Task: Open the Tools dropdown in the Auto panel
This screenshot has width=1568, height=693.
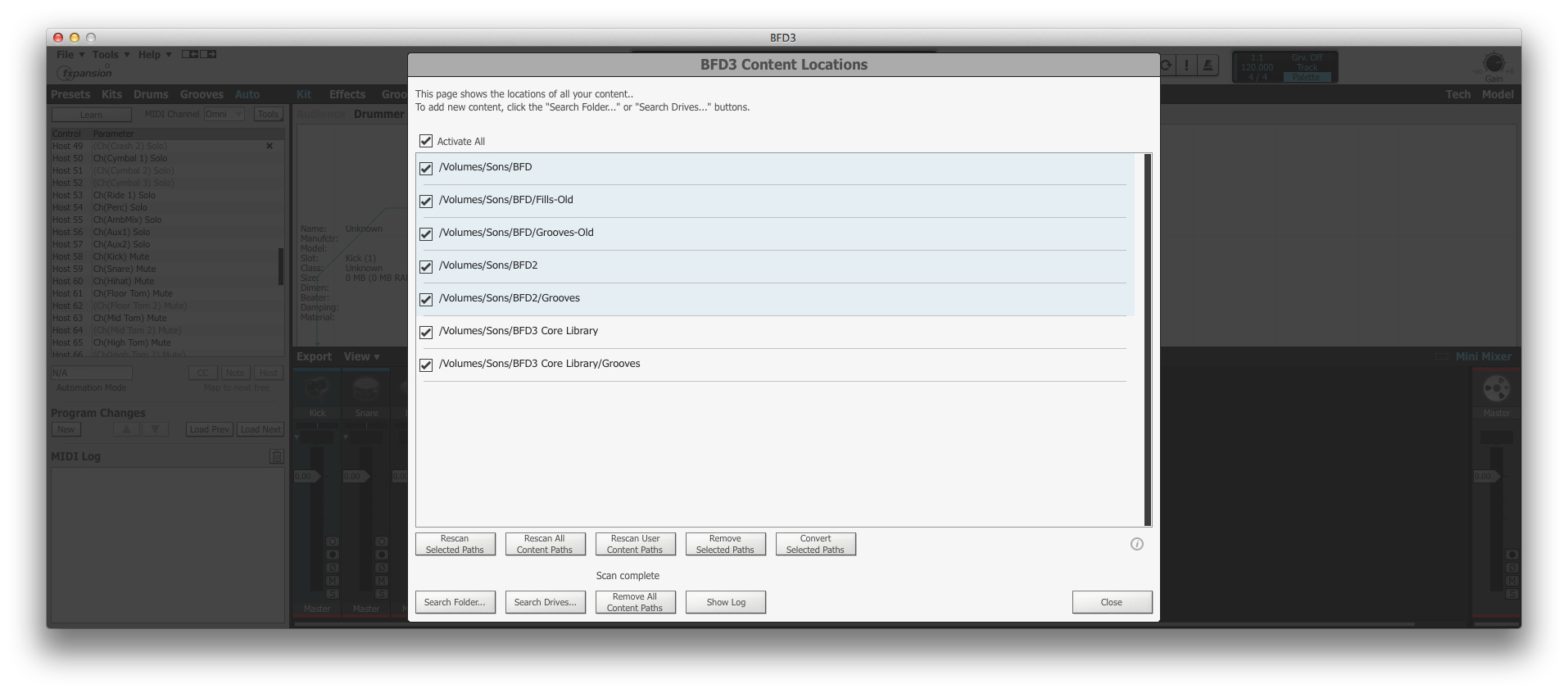Action: [268, 114]
